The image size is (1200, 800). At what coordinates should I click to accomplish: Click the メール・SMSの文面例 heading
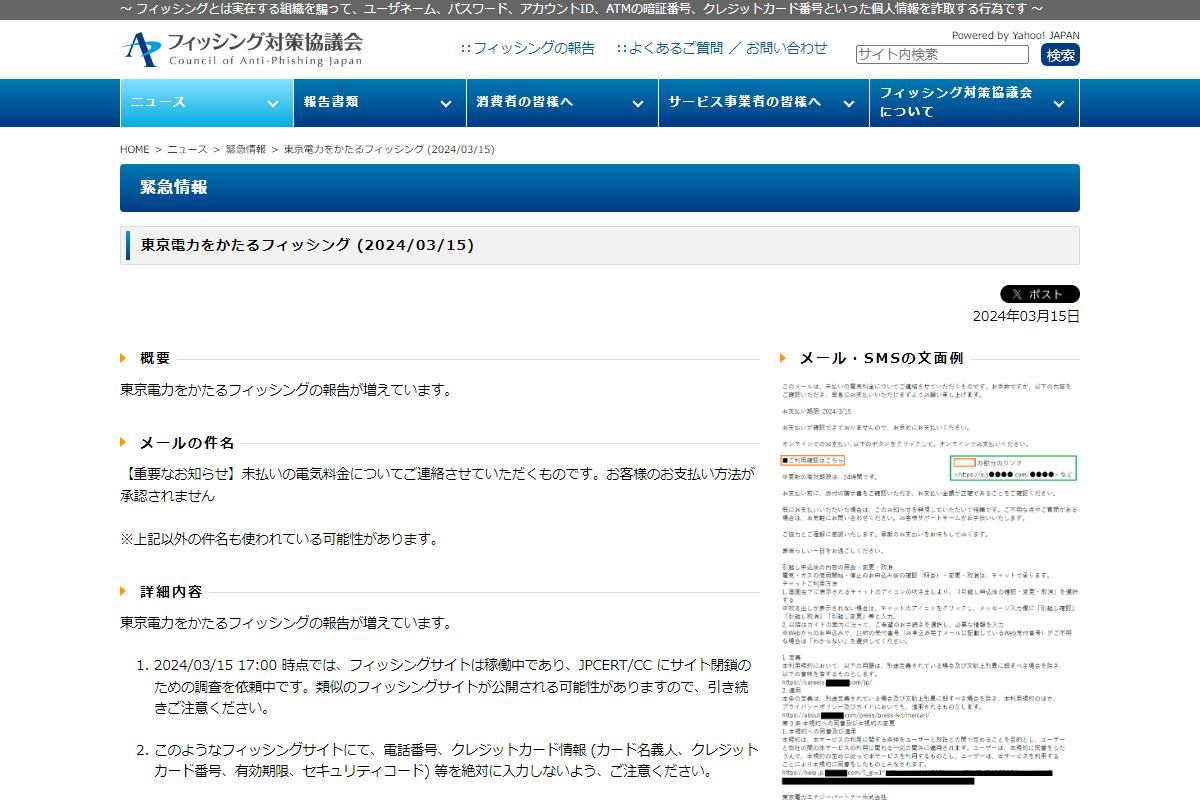pos(881,358)
